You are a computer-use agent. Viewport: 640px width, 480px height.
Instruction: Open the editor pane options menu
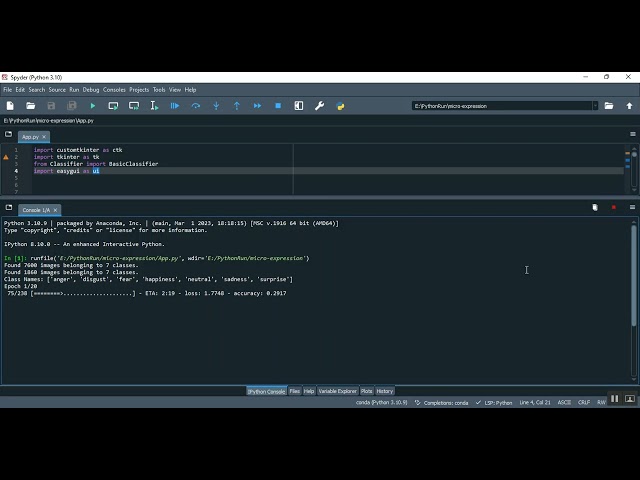coord(633,134)
